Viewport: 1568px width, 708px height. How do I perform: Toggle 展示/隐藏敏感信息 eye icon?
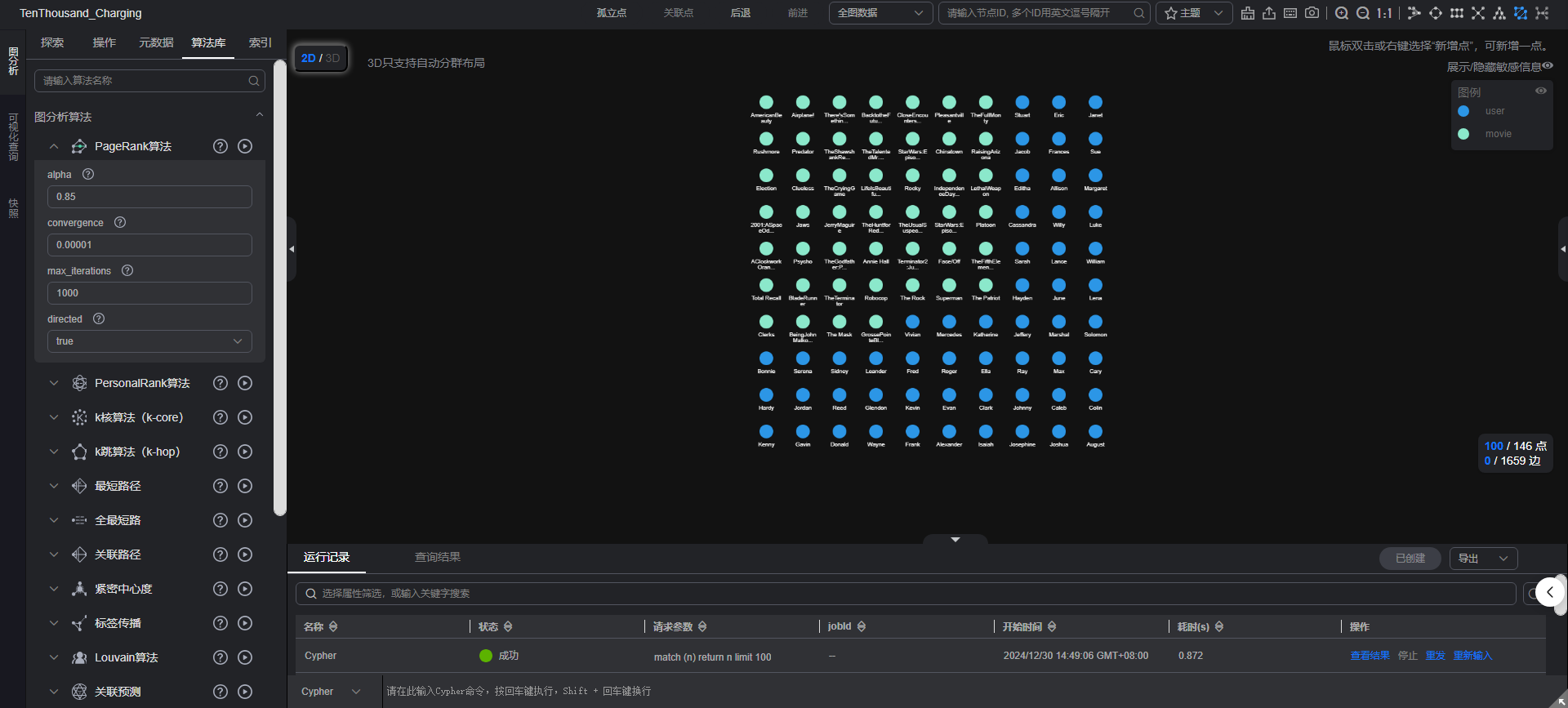tap(1548, 66)
